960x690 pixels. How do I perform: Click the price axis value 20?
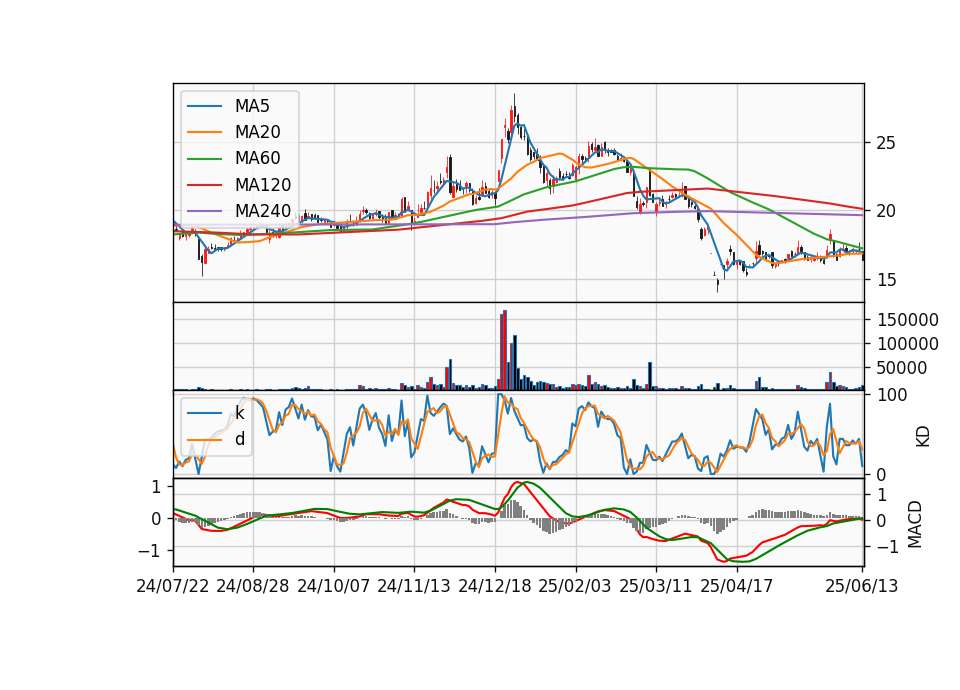coord(886,211)
